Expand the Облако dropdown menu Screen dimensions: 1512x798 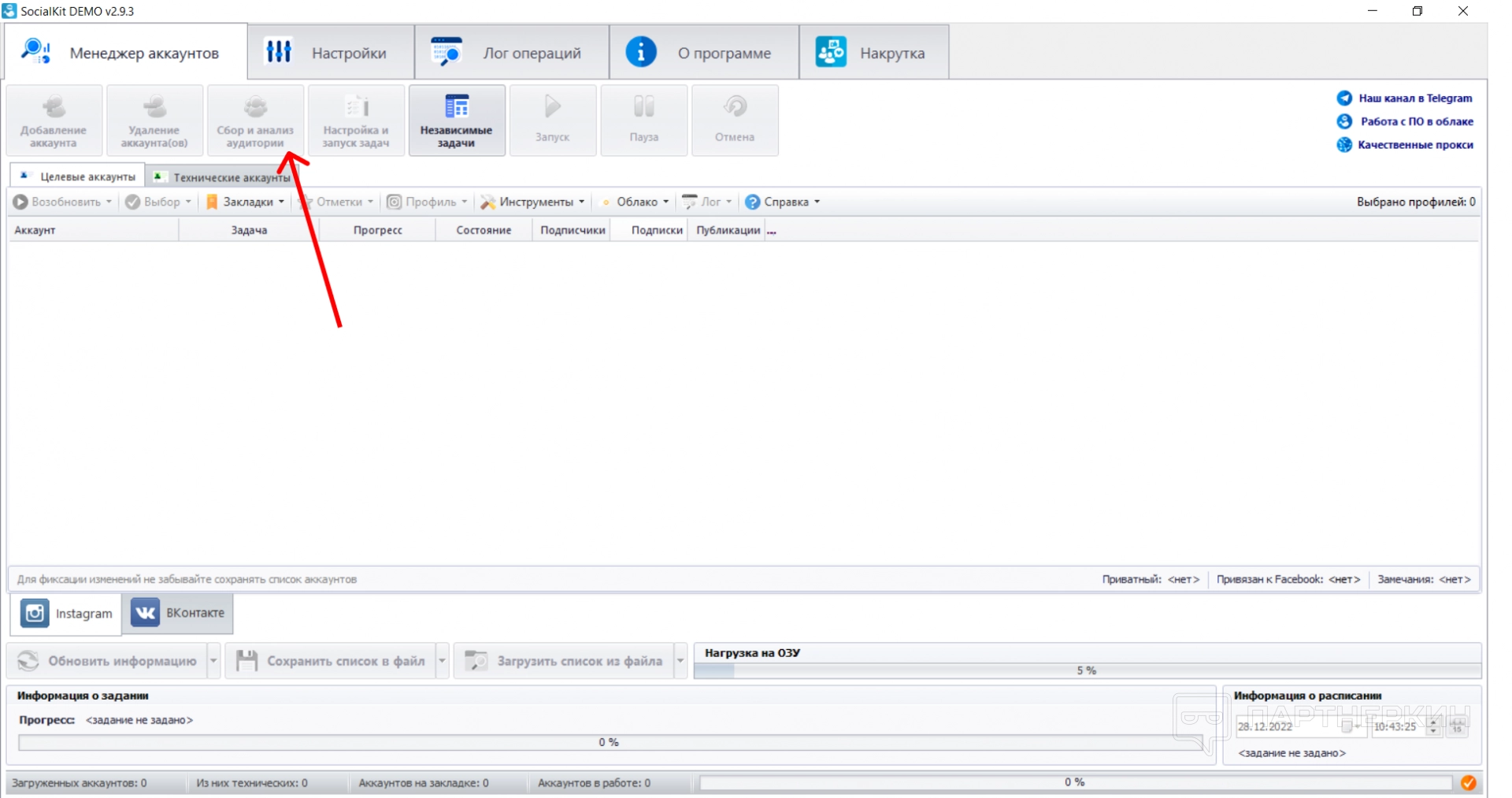(x=636, y=202)
